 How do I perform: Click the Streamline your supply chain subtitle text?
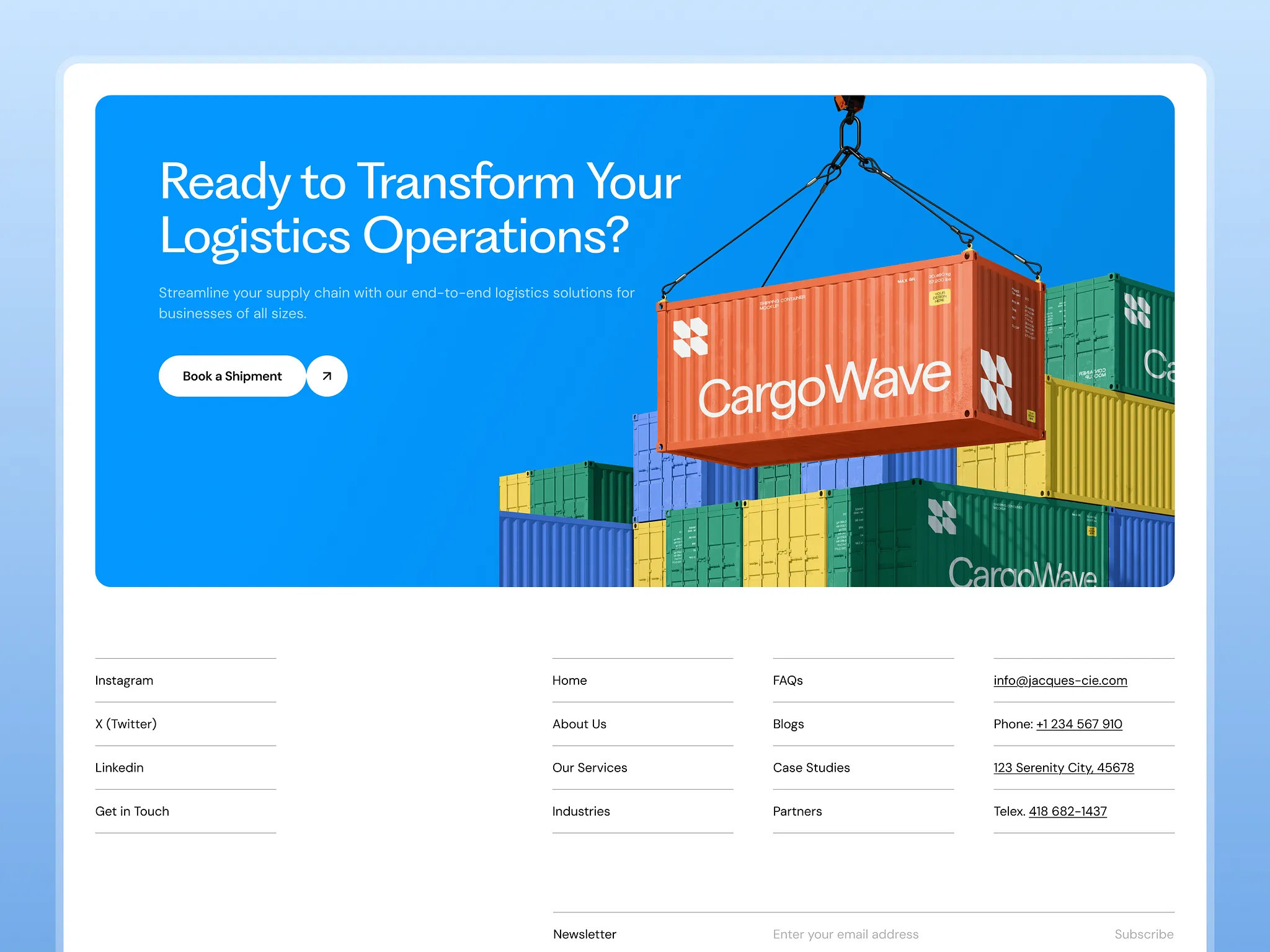(397, 302)
